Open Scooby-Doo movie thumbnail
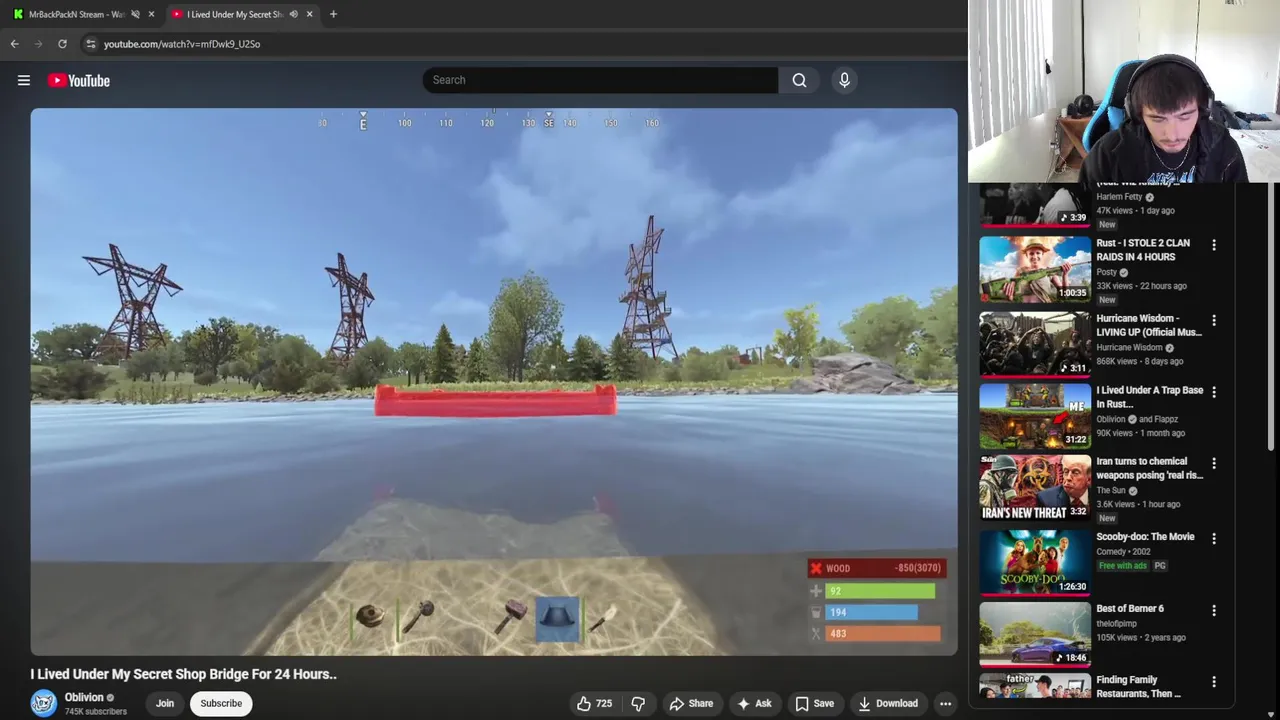Viewport: 1280px width, 720px height. (1035, 563)
